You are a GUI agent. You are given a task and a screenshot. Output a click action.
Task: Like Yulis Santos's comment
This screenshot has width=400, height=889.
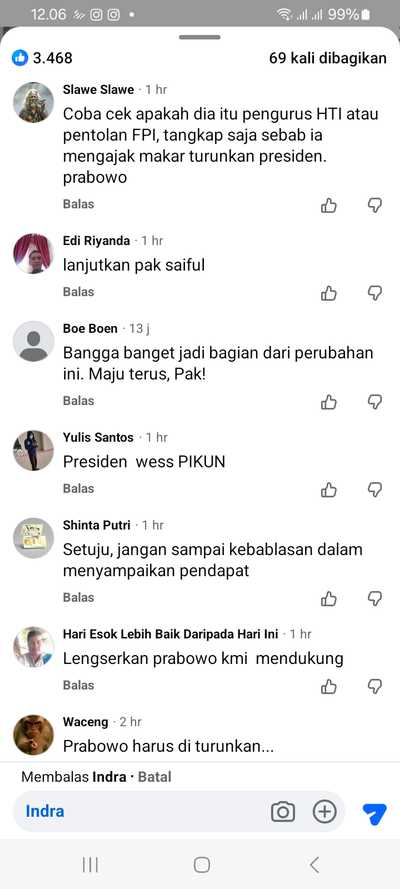tap(329, 490)
